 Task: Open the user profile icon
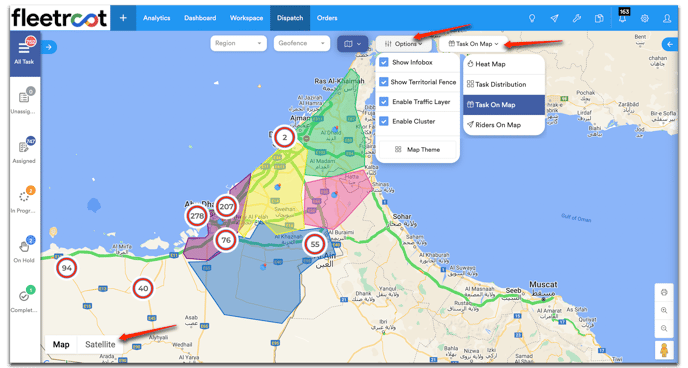tap(667, 18)
